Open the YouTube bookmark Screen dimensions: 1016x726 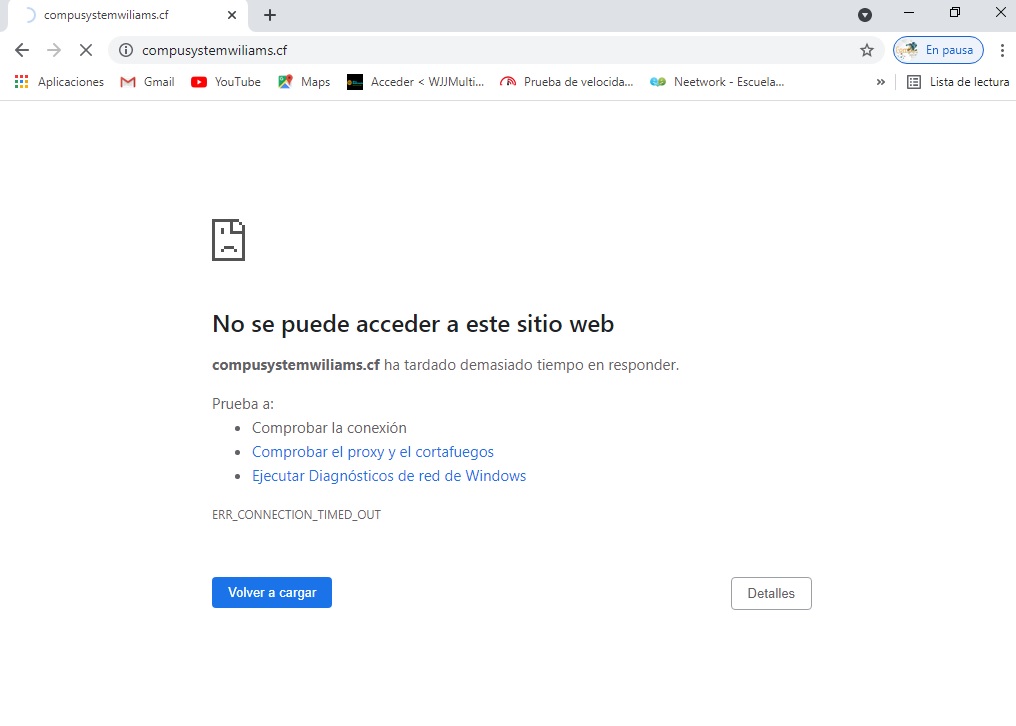[226, 82]
